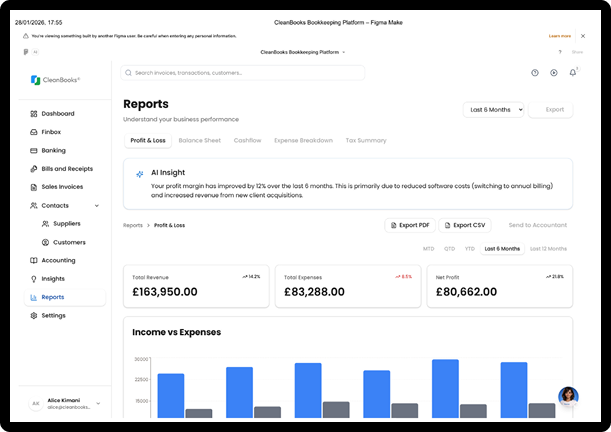Click the help question mark icon

[x=534, y=73]
